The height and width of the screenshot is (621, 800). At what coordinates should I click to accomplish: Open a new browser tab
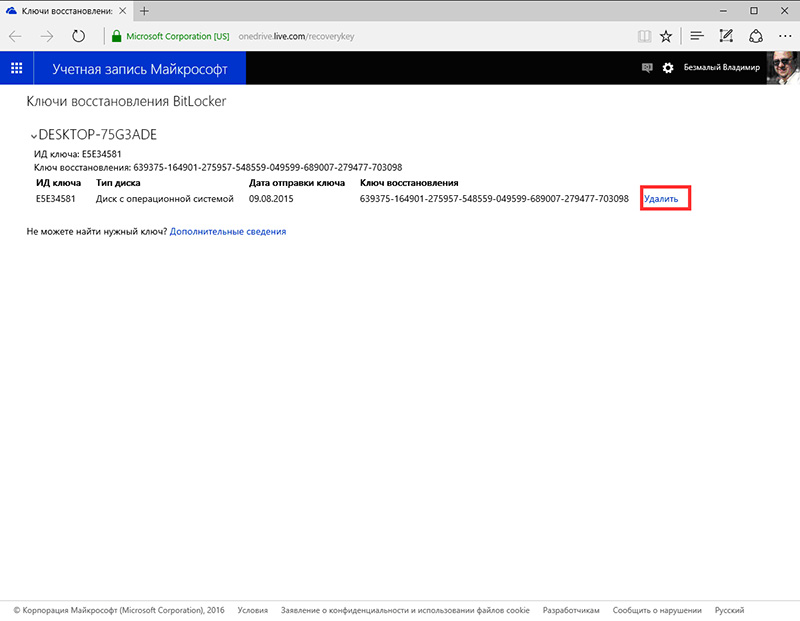pyautogui.click(x=144, y=11)
